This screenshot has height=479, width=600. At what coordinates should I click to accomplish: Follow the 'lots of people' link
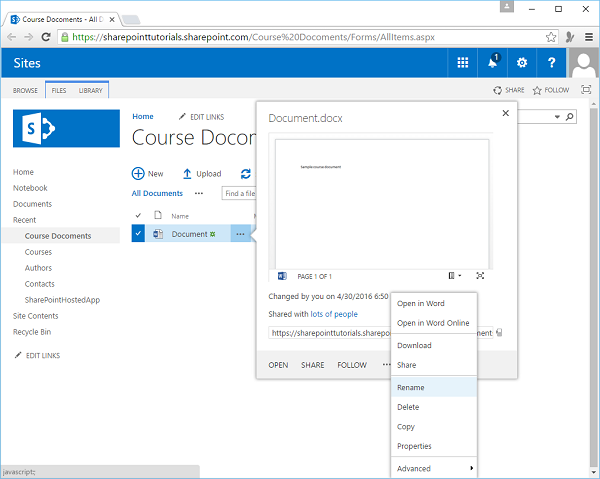pyautogui.click(x=333, y=314)
